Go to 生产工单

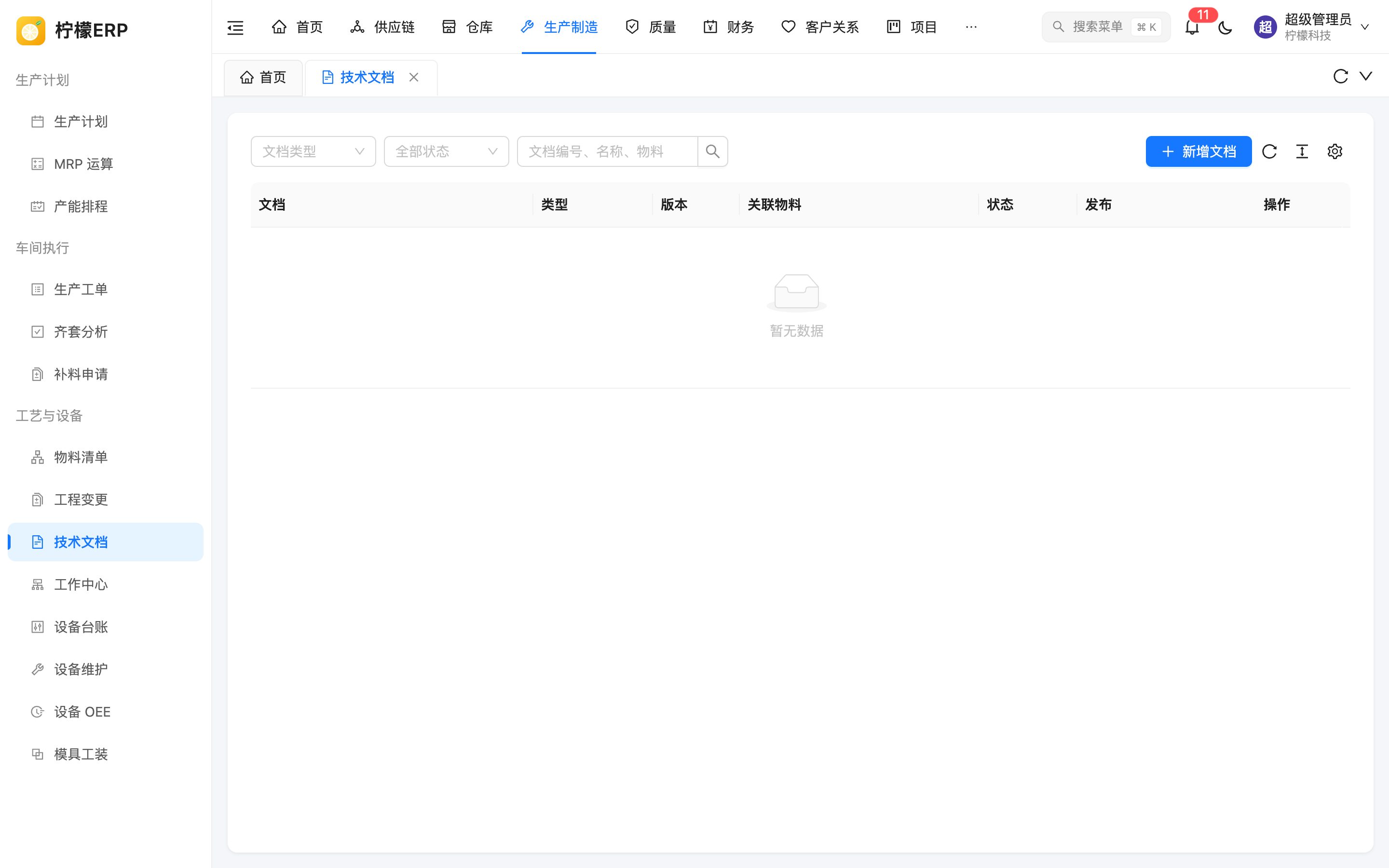point(106,289)
